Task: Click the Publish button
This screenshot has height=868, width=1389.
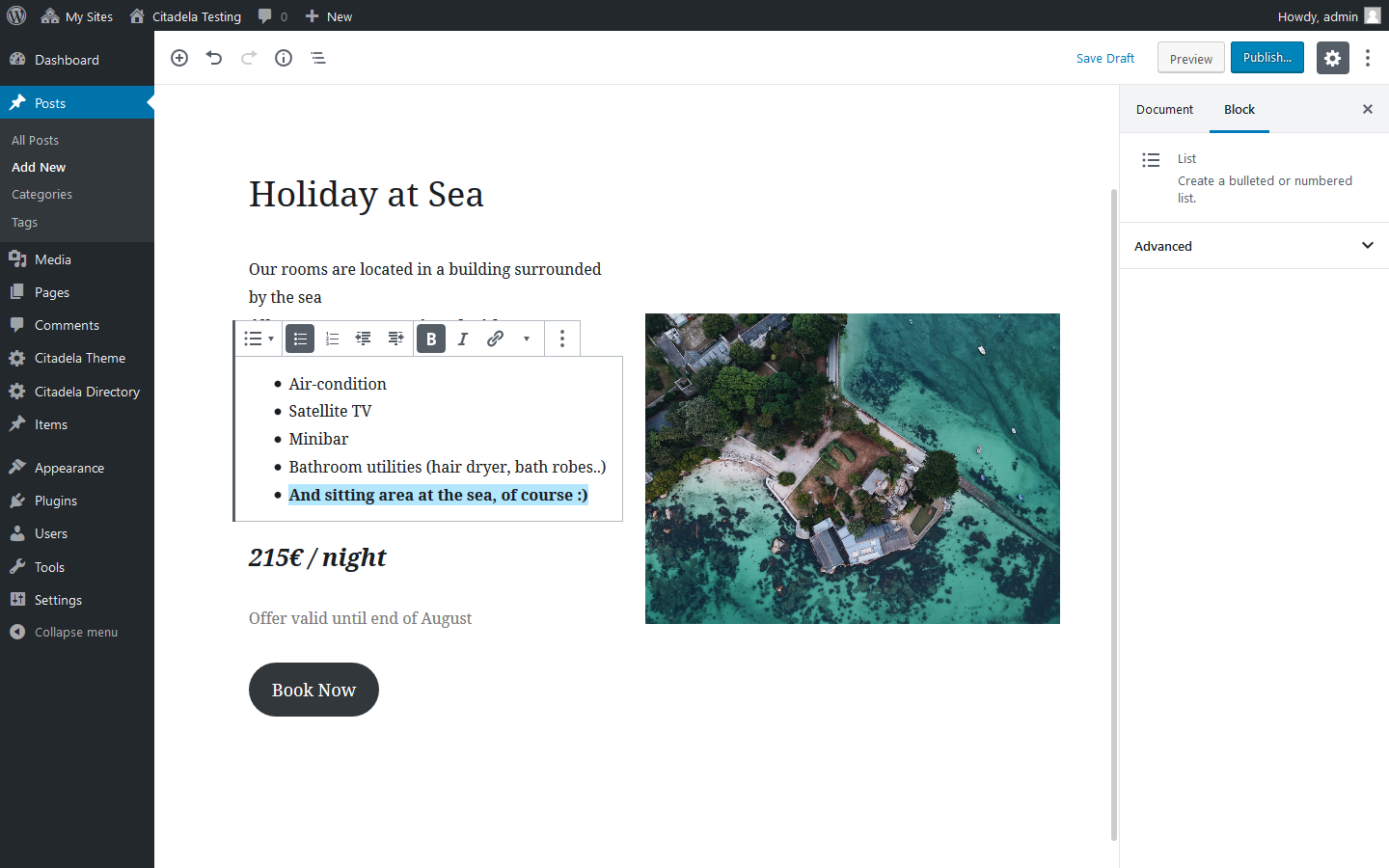Action: tap(1266, 58)
